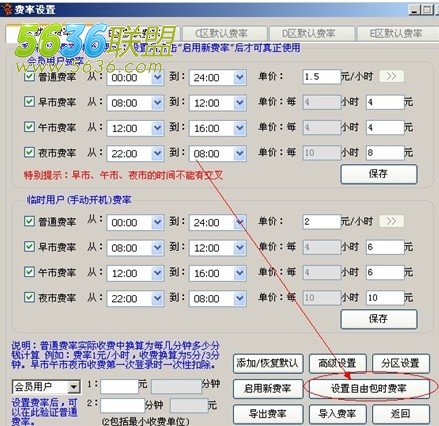Open member 夜市 end time 08:00 dropdown
439x426 pixels.
click(239, 154)
